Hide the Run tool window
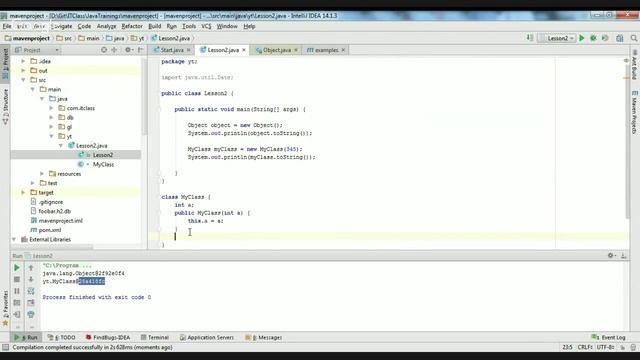This screenshot has height=360, width=640. click(x=624, y=256)
